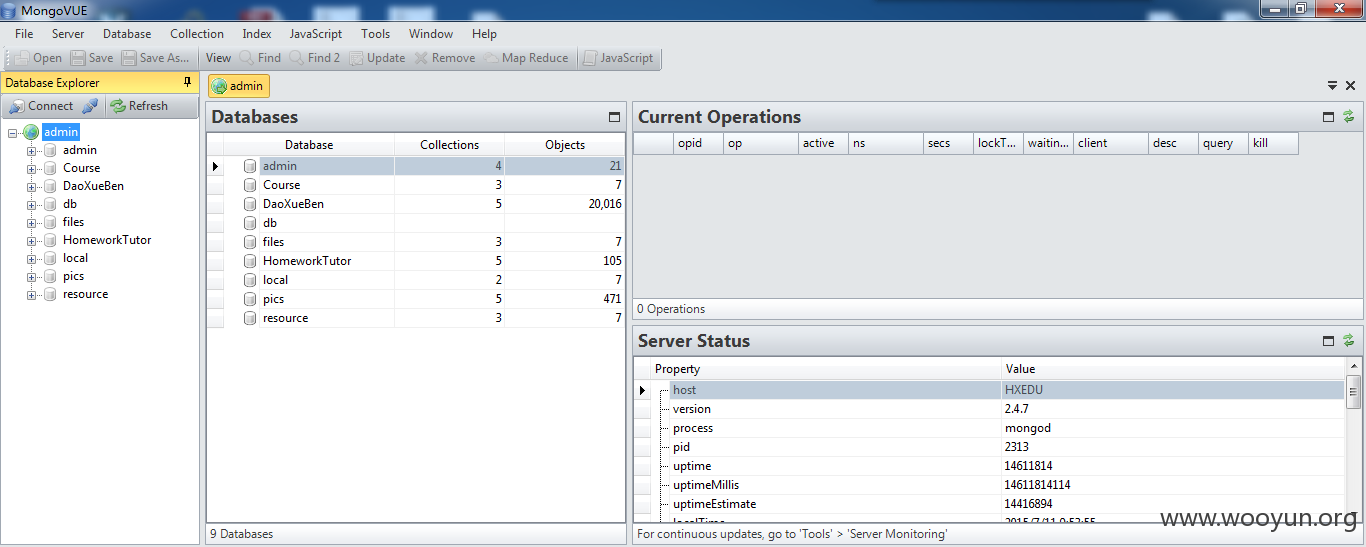Expand the Course tree node
The width and height of the screenshot is (1366, 547).
(x=31, y=169)
